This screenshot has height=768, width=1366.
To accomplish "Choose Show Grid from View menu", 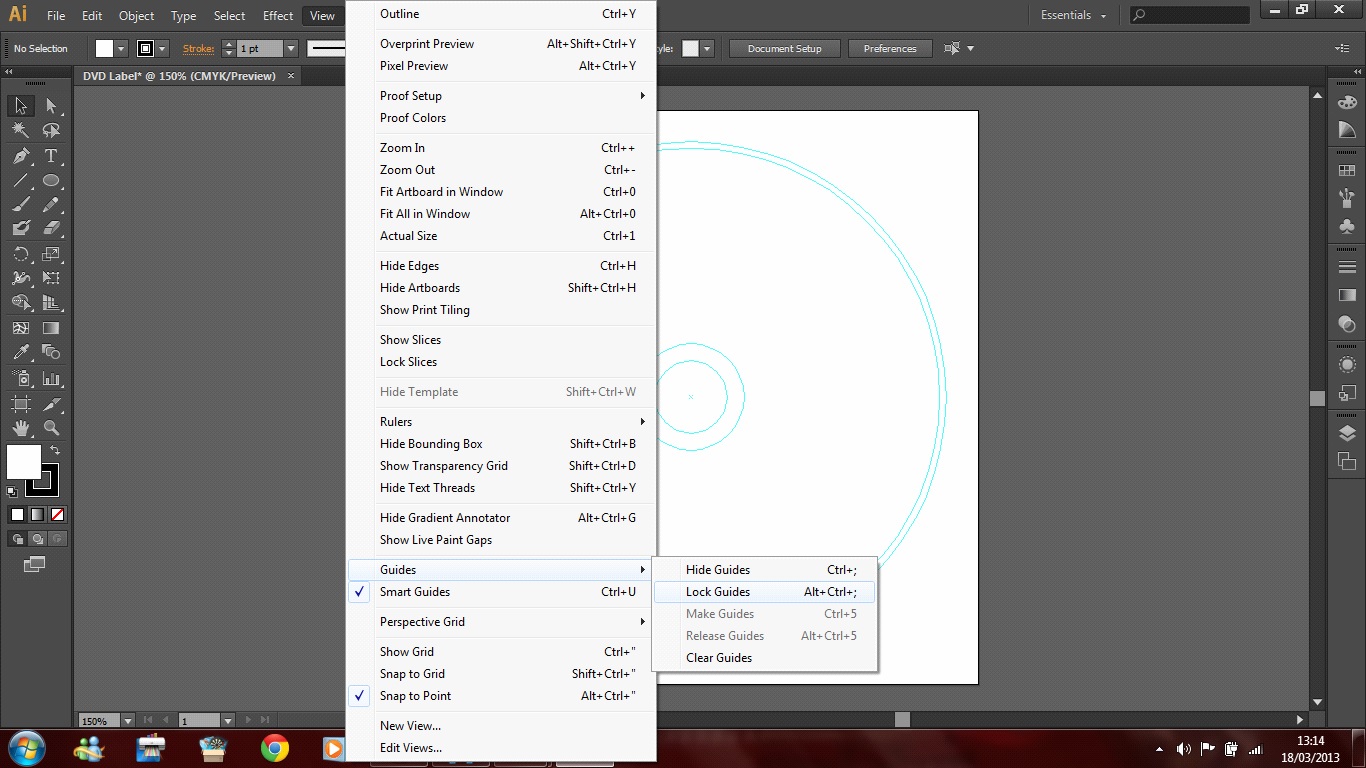I will pyautogui.click(x=502, y=652).
